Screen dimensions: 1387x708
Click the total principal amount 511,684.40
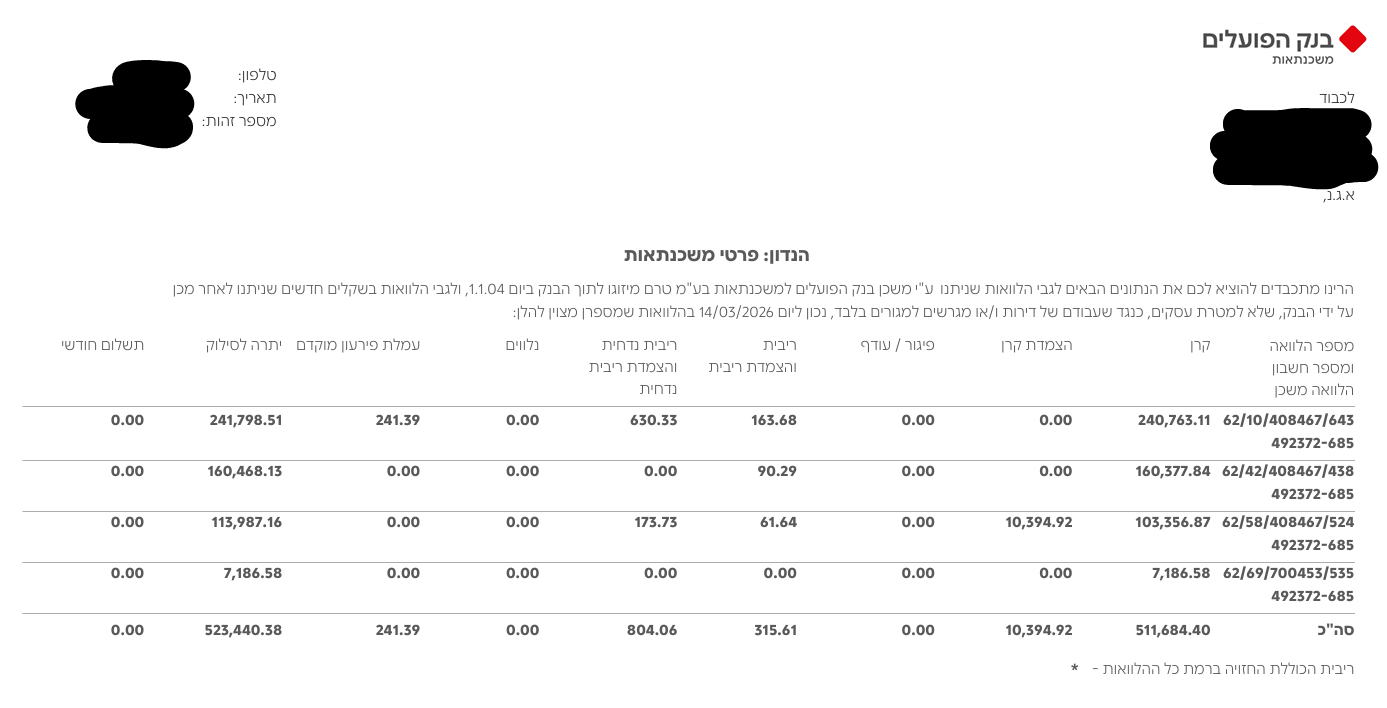pos(1173,630)
